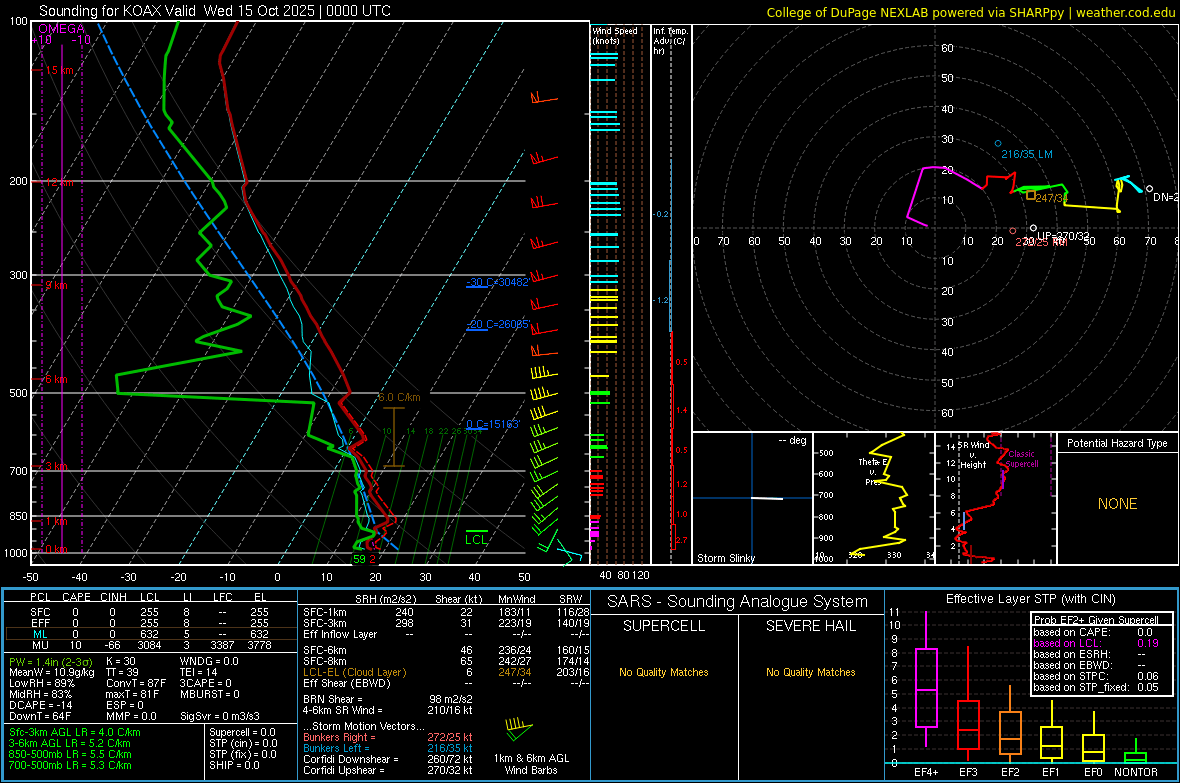Viewport: 1180px width, 783px height.
Task: Click the SFC row in parcel table
Action: (149, 612)
